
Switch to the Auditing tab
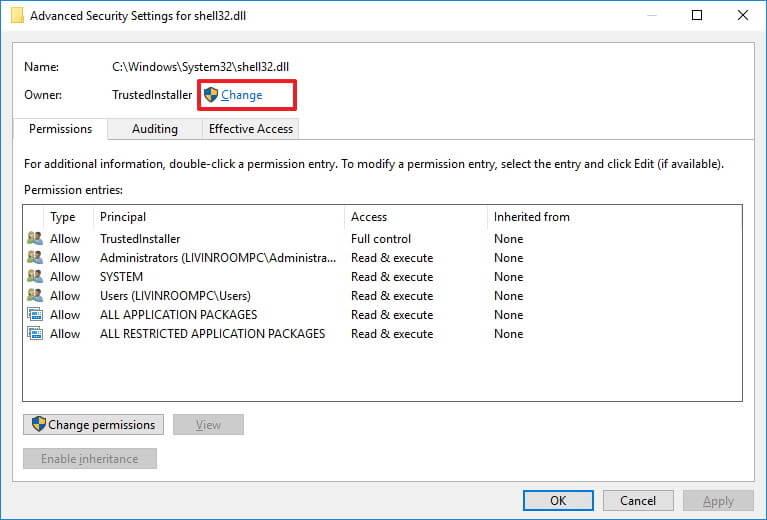click(x=155, y=129)
